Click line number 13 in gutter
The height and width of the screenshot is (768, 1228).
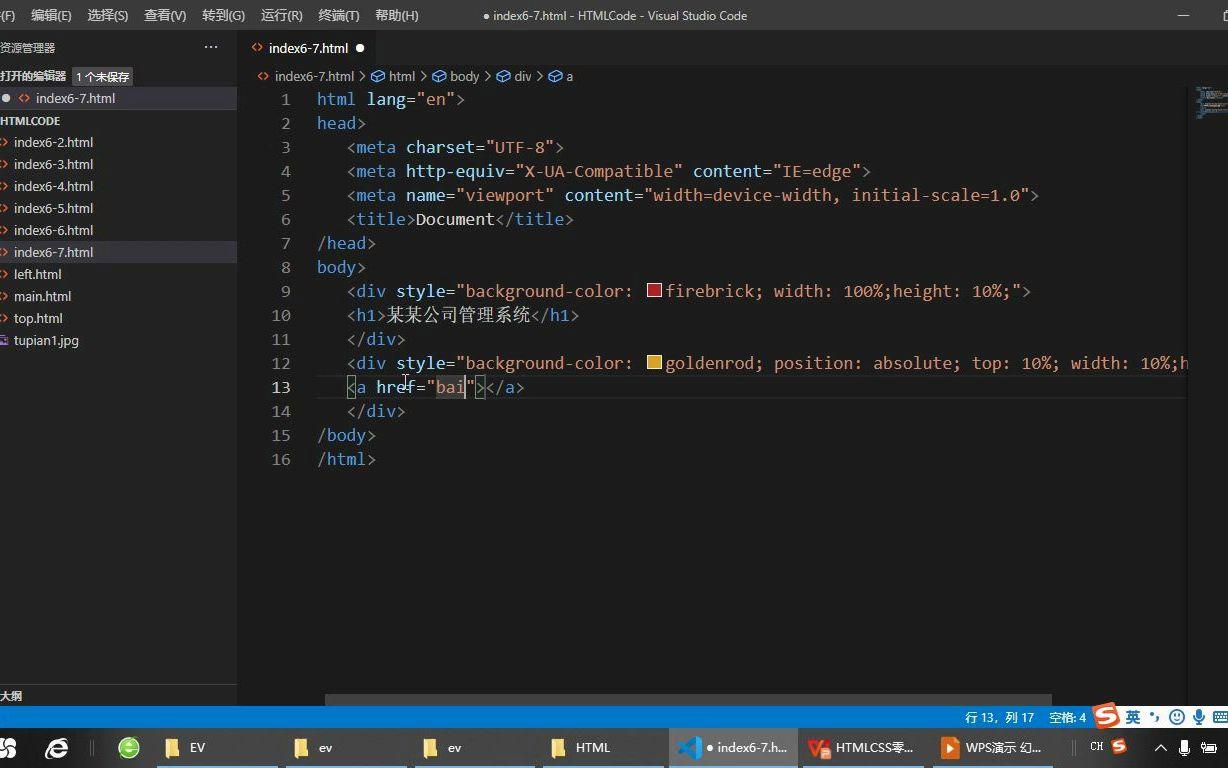pos(281,387)
